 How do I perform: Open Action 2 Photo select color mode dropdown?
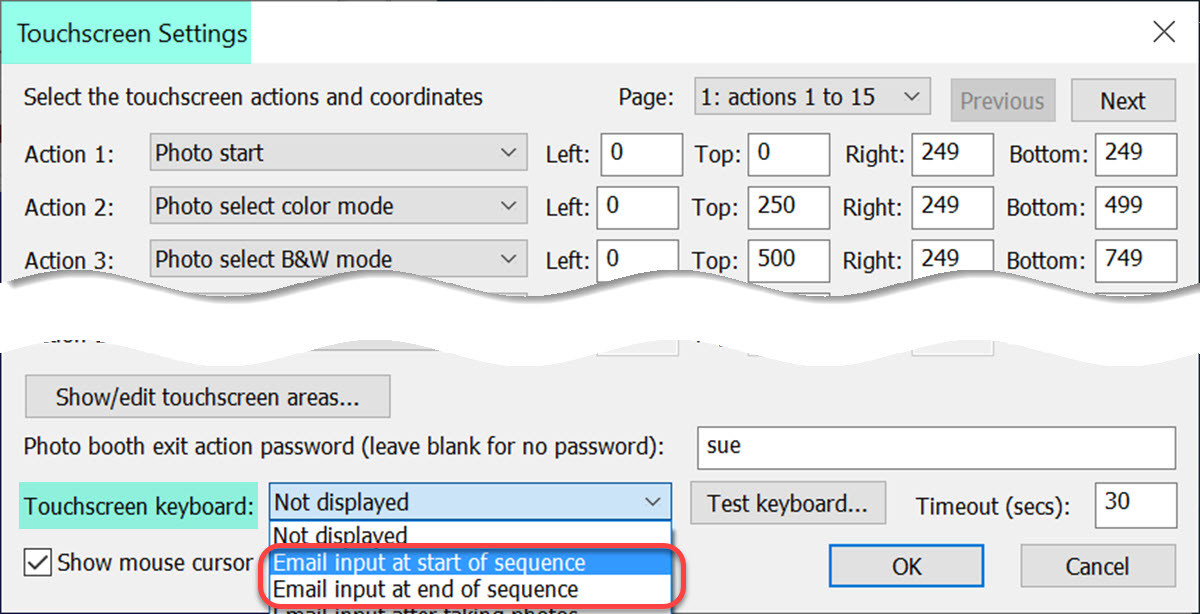(x=337, y=207)
